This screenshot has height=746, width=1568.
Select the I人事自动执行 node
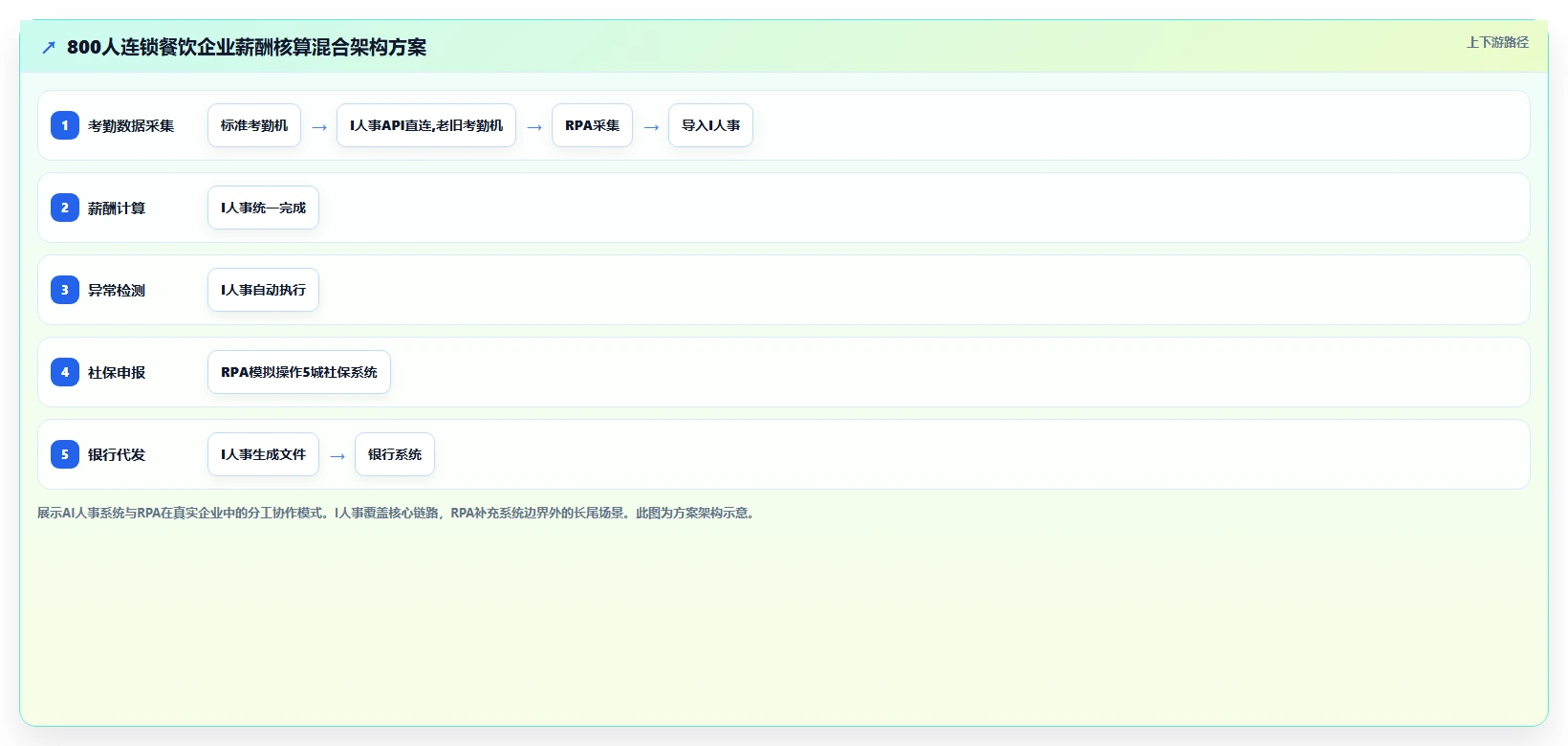(263, 290)
